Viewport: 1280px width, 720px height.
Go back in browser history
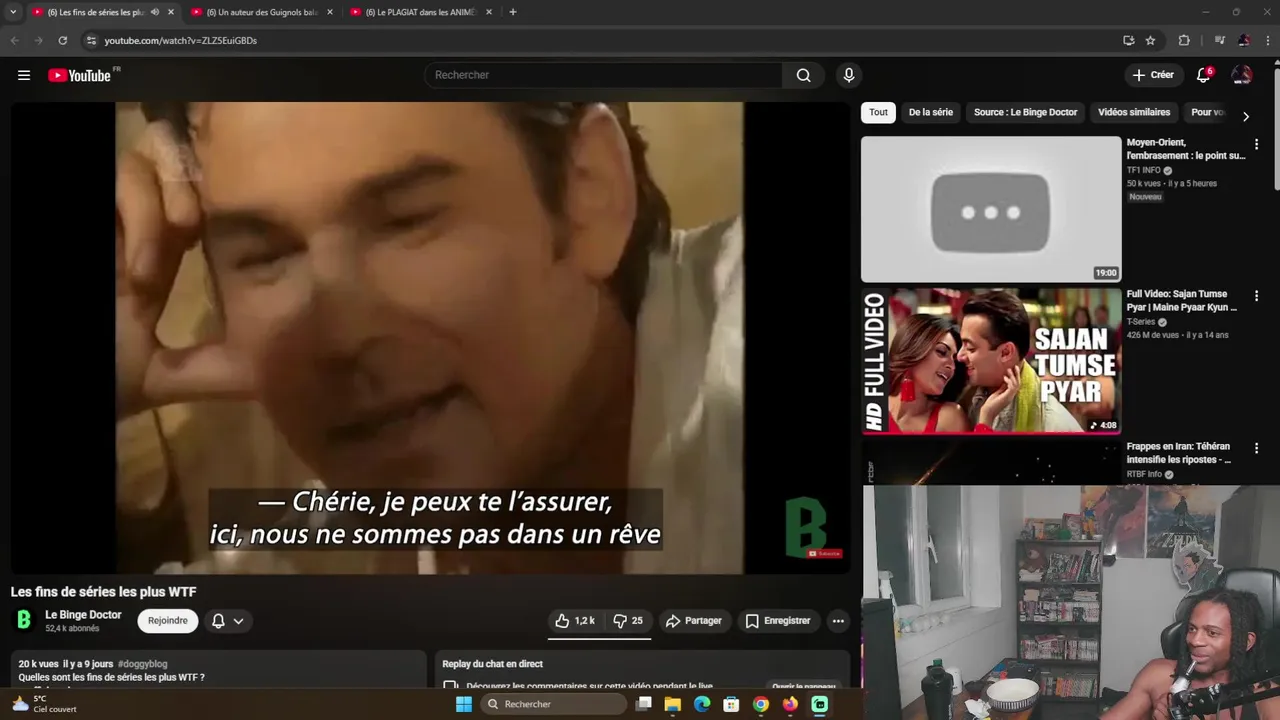14,40
